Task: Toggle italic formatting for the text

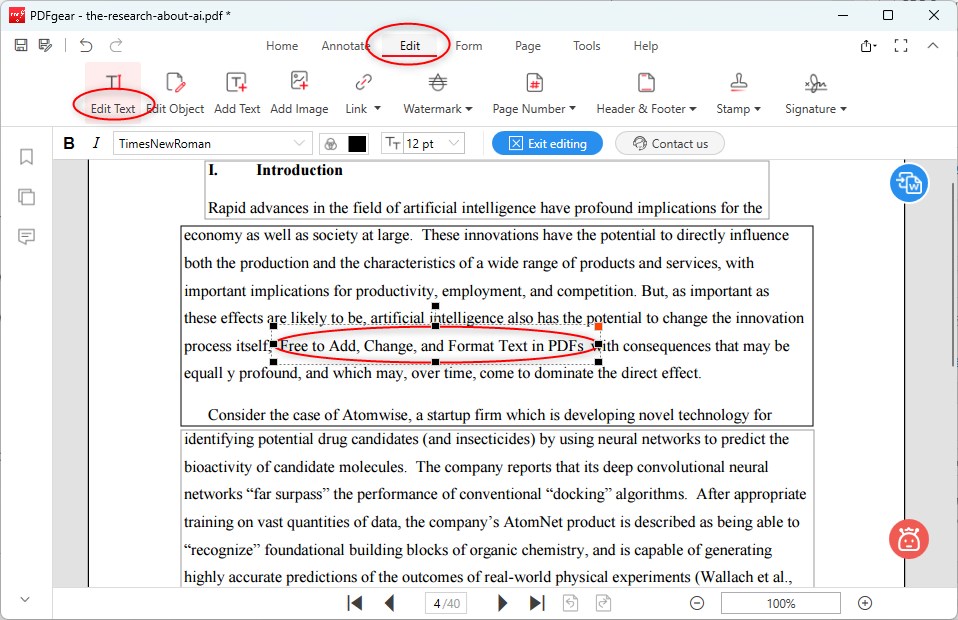Action: click(95, 142)
